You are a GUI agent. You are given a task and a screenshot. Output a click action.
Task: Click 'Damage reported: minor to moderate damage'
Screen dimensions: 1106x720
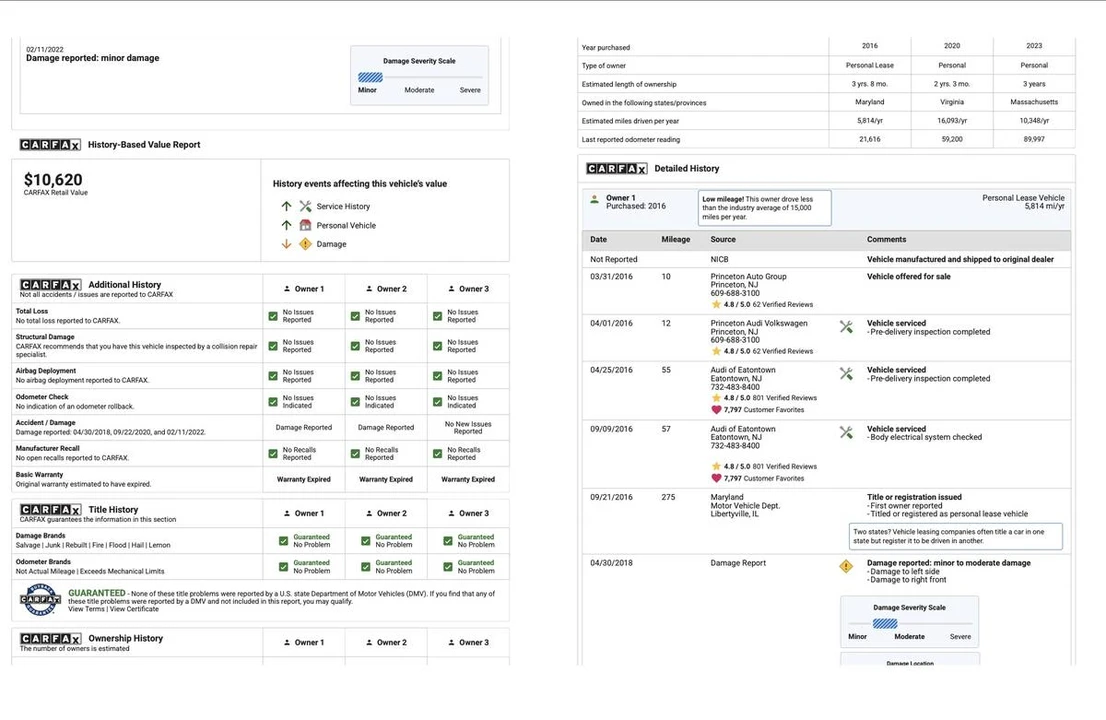pos(949,563)
